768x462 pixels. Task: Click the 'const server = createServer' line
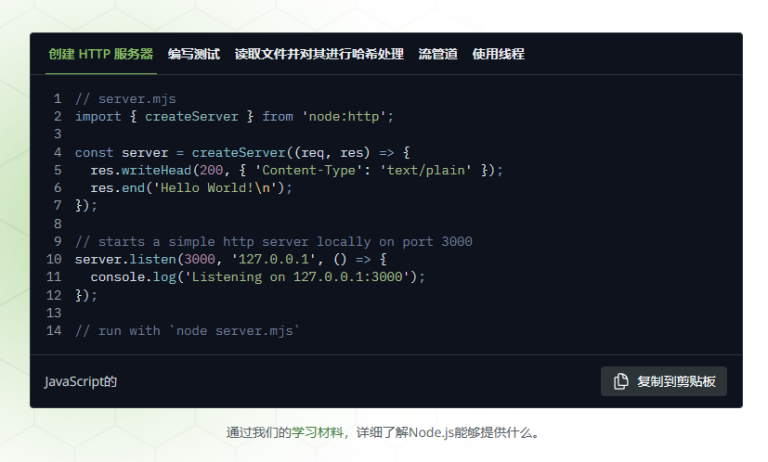[242, 152]
